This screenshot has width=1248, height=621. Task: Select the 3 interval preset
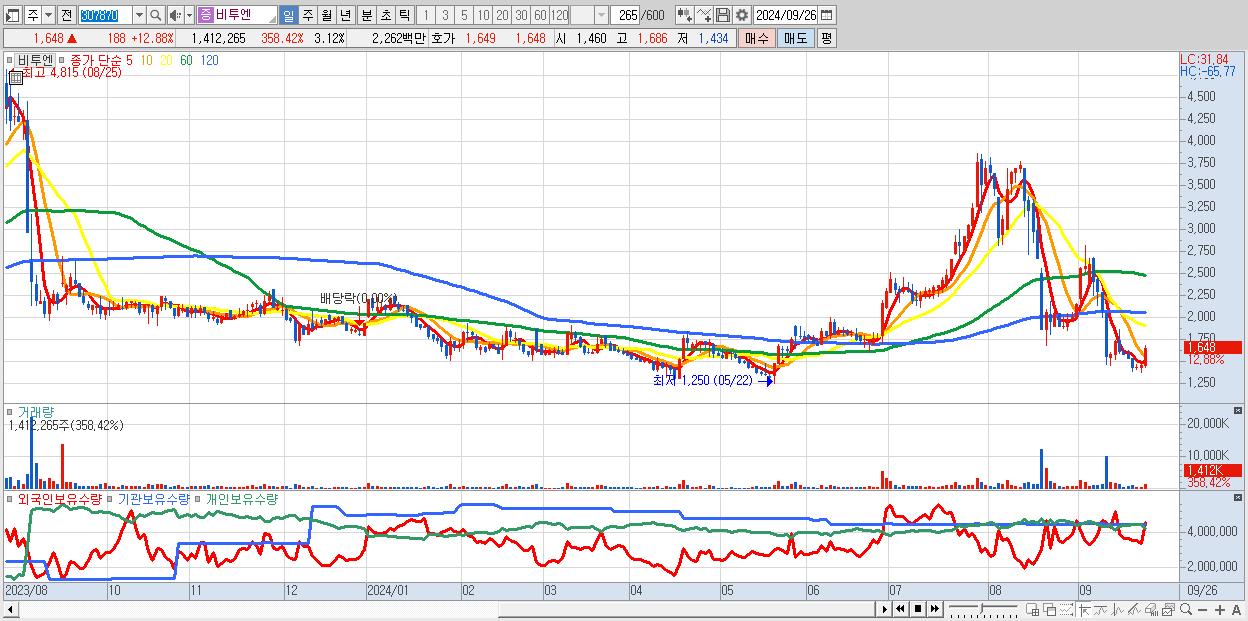pos(444,15)
